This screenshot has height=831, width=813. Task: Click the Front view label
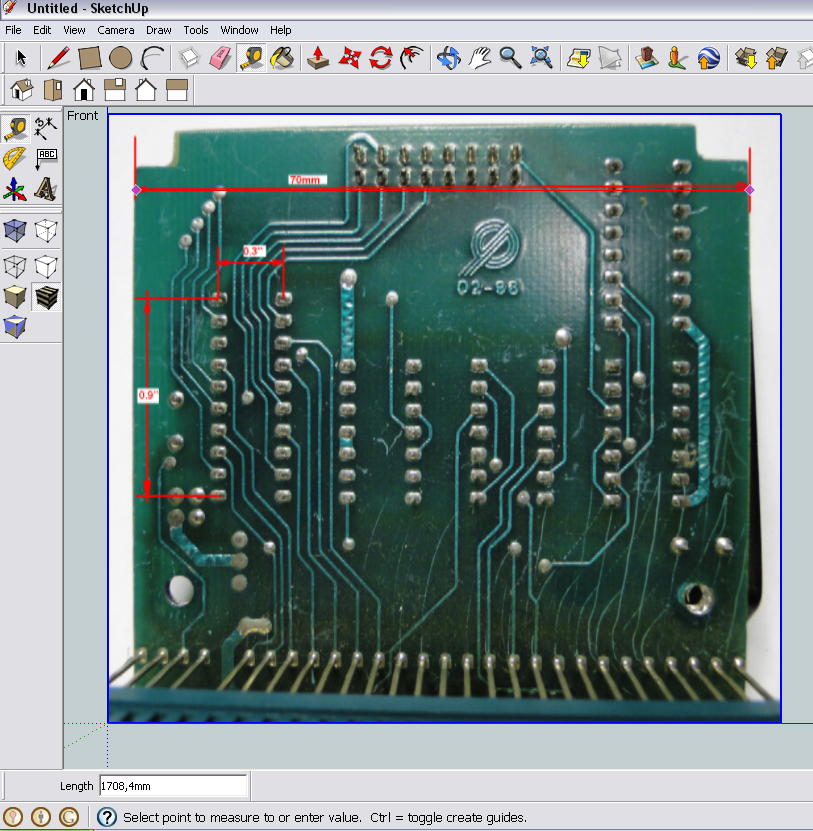point(82,116)
